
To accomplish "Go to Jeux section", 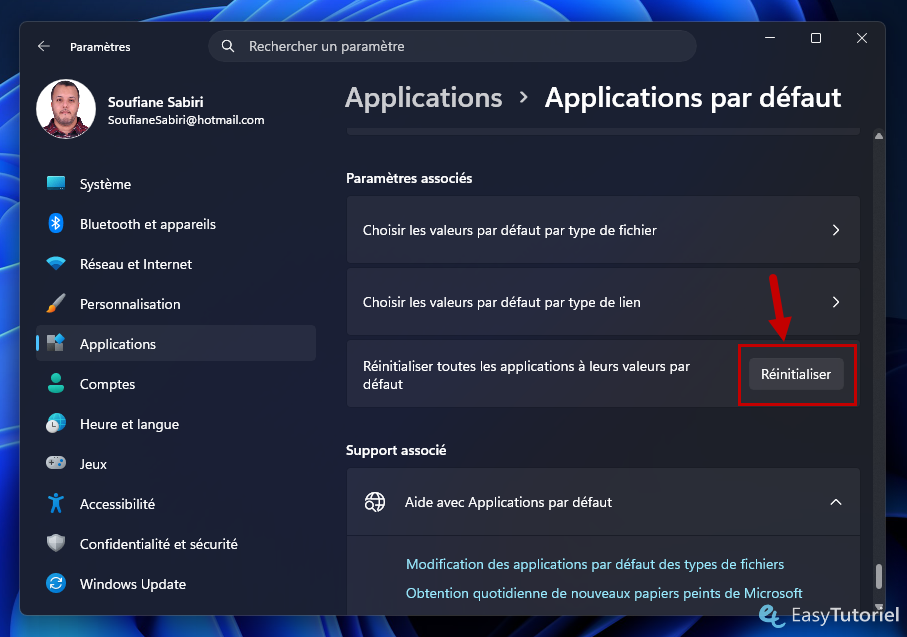I will pos(176,463).
